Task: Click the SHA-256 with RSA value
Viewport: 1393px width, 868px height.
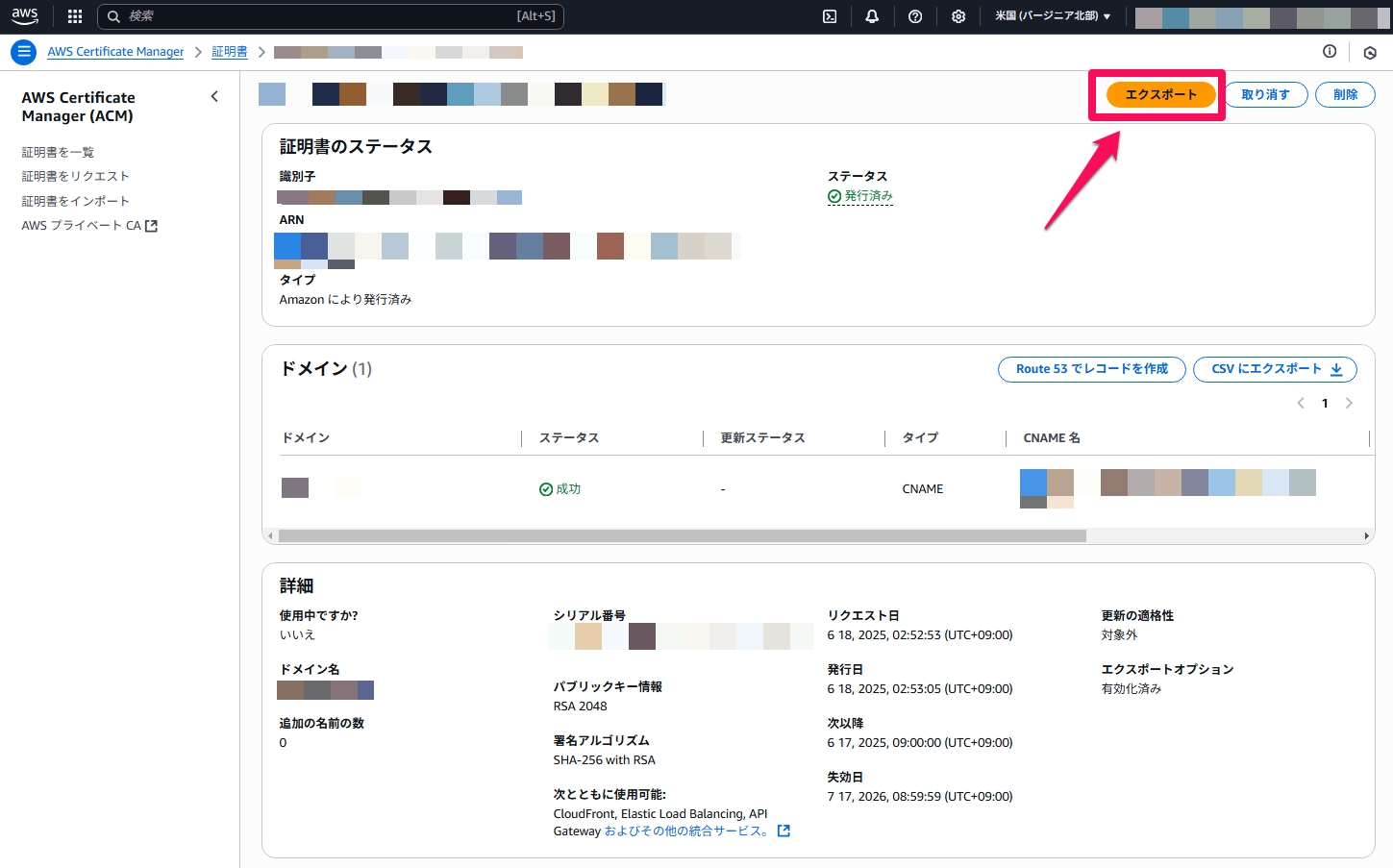Action: tap(604, 760)
